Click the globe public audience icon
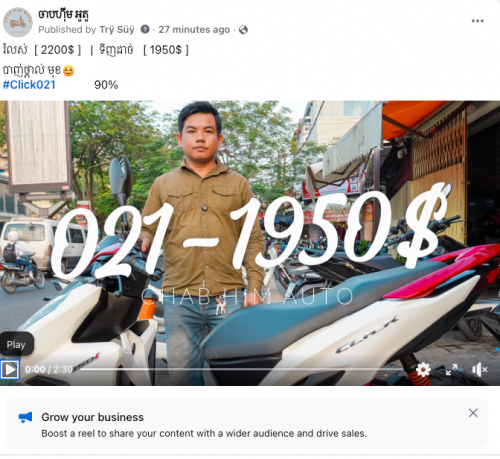Viewport: 500px width, 459px height. point(243,30)
